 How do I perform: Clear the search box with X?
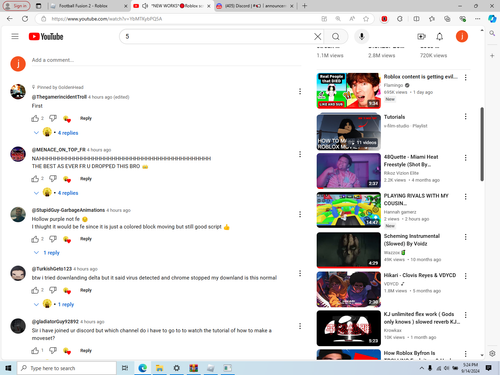(318, 36)
